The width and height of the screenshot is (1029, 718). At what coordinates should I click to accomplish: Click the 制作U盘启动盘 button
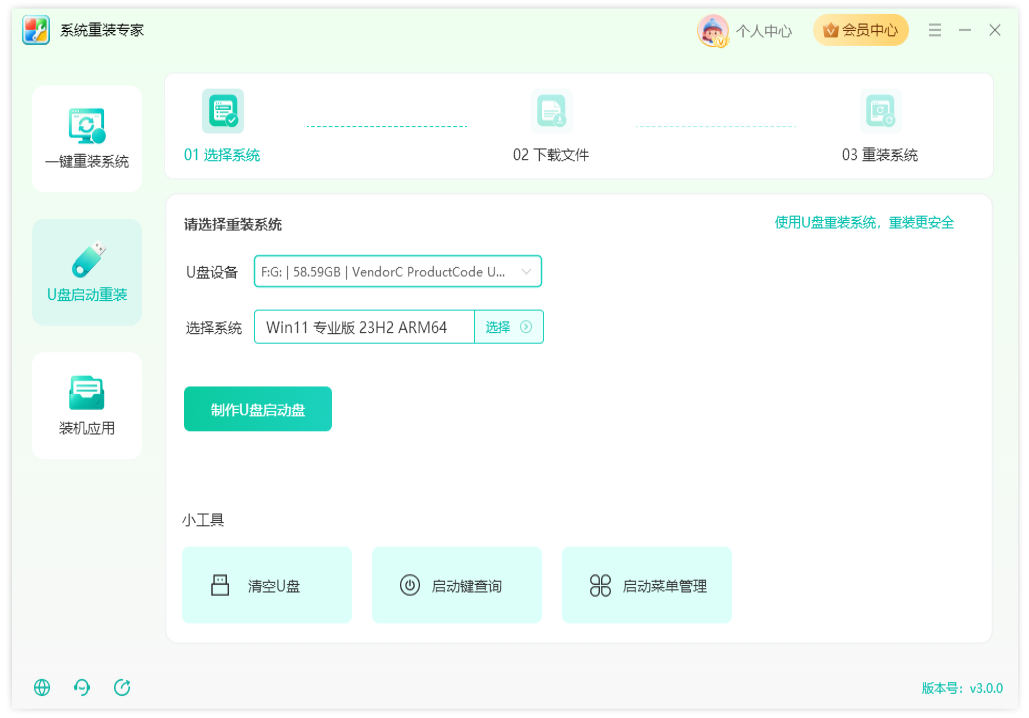[x=258, y=410]
